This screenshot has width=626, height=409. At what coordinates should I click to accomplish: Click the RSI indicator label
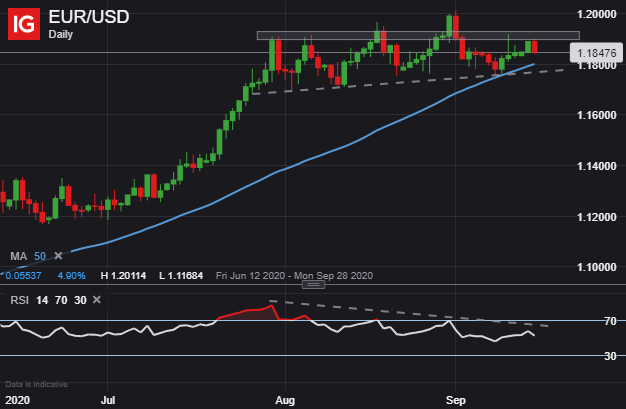[20, 300]
